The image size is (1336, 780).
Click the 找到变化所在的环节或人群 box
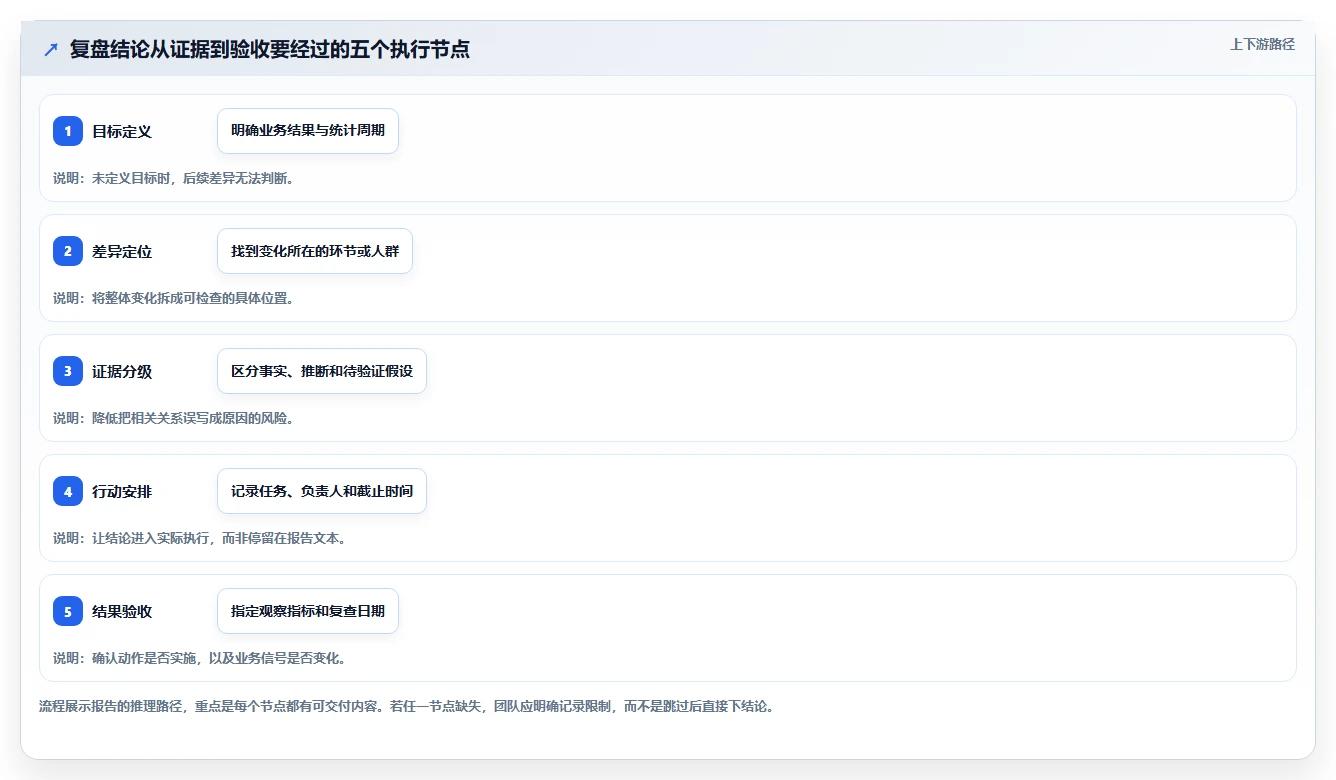click(315, 251)
